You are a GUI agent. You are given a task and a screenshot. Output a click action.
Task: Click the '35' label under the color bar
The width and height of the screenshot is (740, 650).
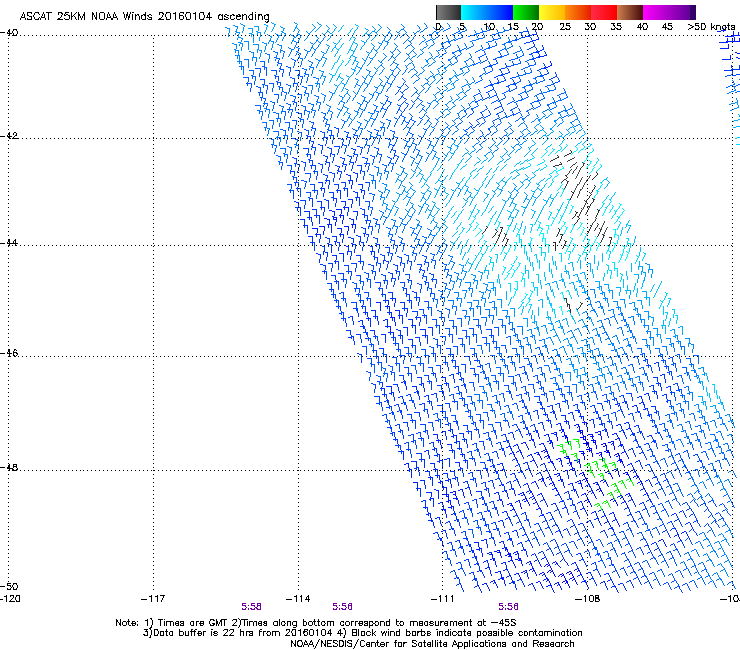coord(616,27)
